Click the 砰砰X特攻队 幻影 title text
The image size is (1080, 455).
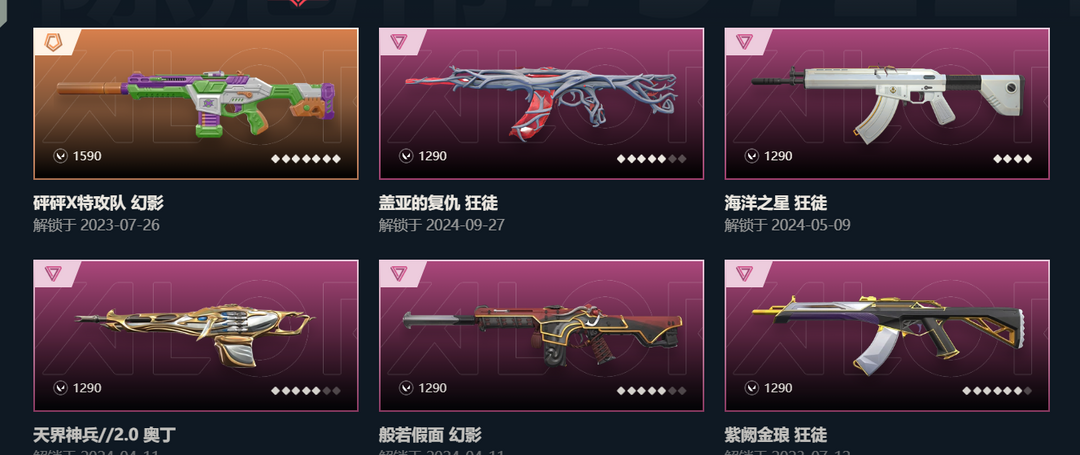[x=98, y=203]
